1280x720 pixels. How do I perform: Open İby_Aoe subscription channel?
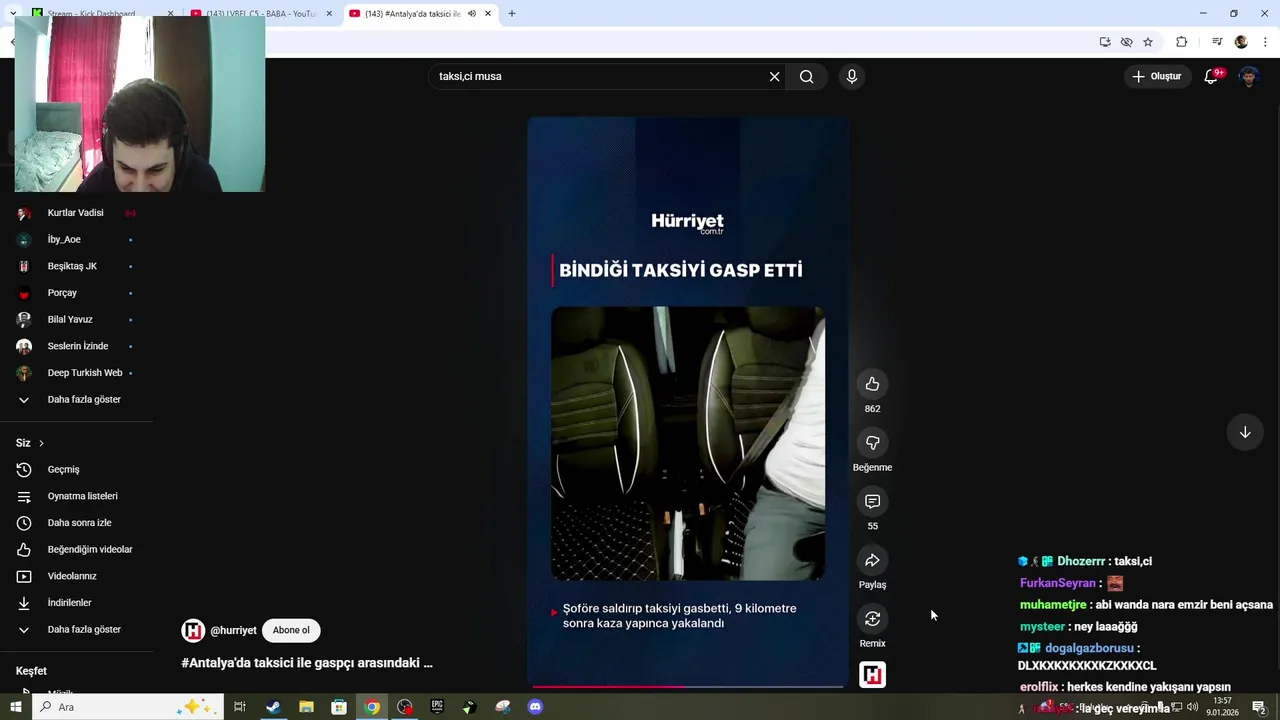(77, 239)
